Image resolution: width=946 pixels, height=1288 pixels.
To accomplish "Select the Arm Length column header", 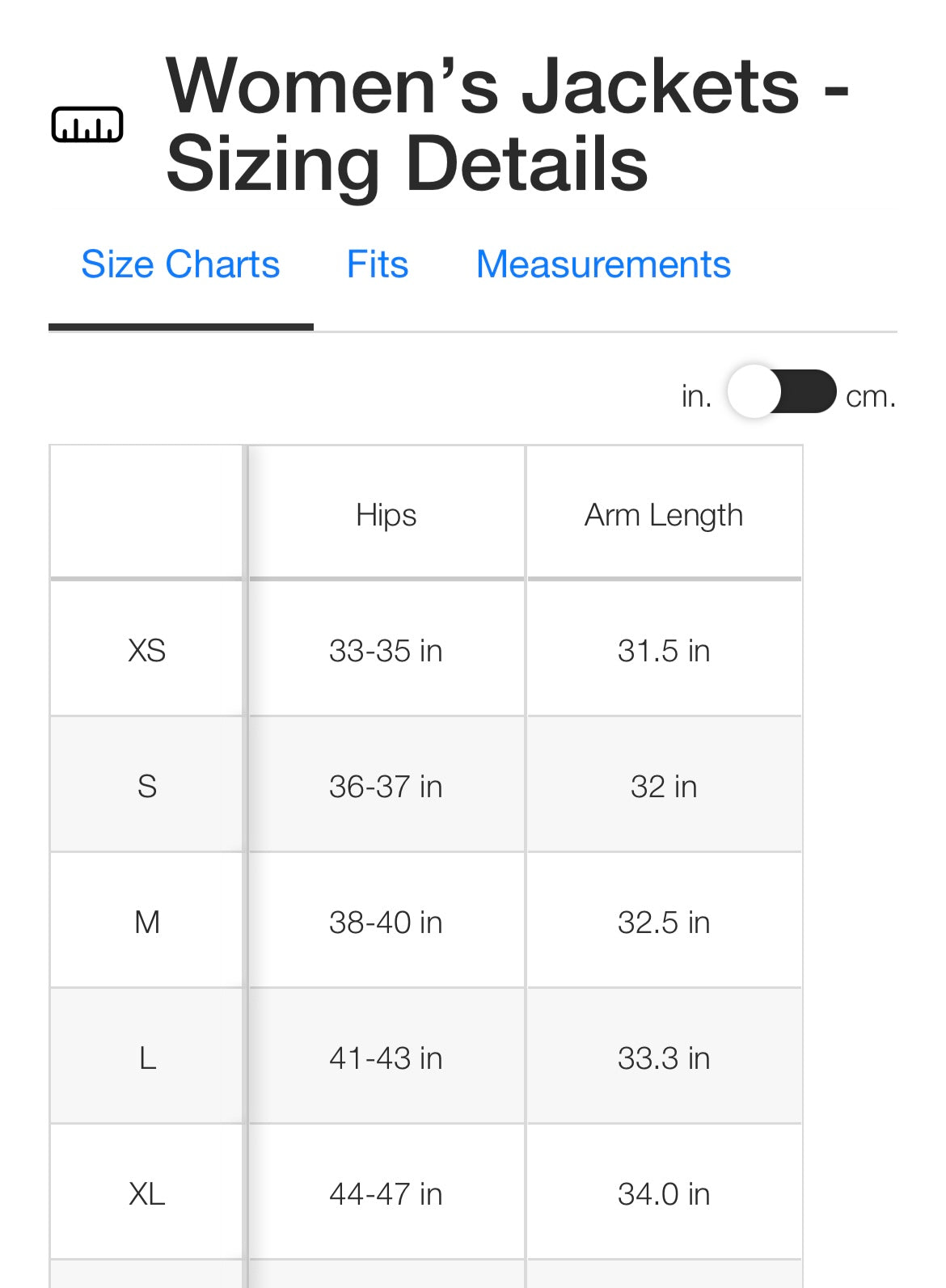I will pos(664,515).
